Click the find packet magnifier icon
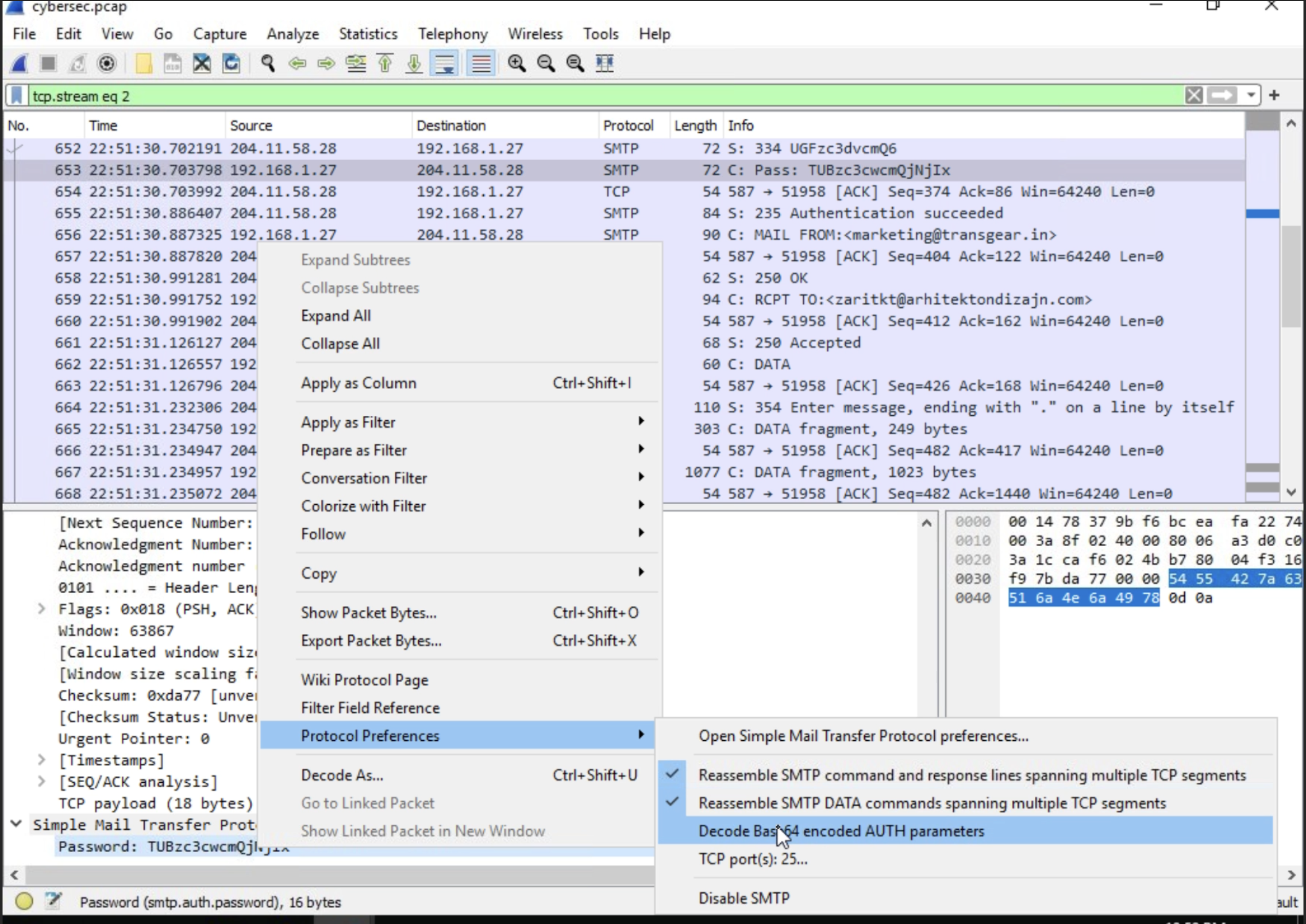Image resolution: width=1306 pixels, height=924 pixels. point(267,63)
